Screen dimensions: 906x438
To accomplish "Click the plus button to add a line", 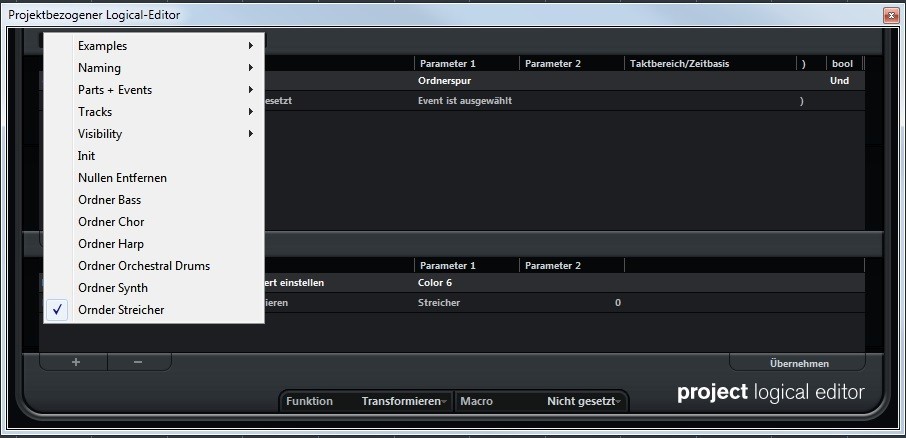I will click(x=75, y=362).
